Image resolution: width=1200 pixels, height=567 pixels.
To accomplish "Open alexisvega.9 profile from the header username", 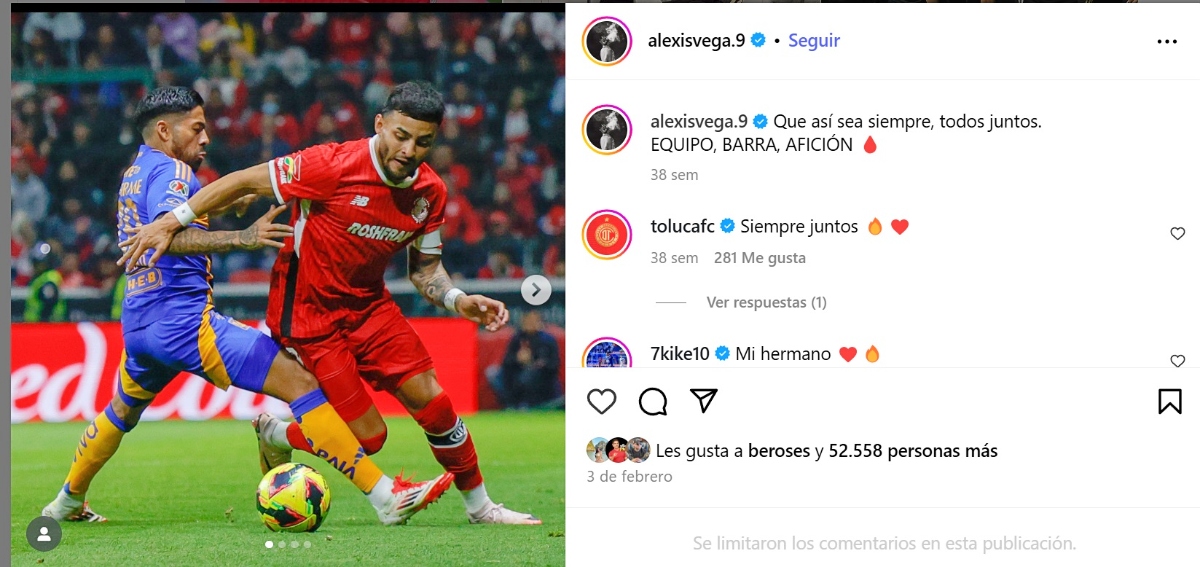I will [697, 41].
